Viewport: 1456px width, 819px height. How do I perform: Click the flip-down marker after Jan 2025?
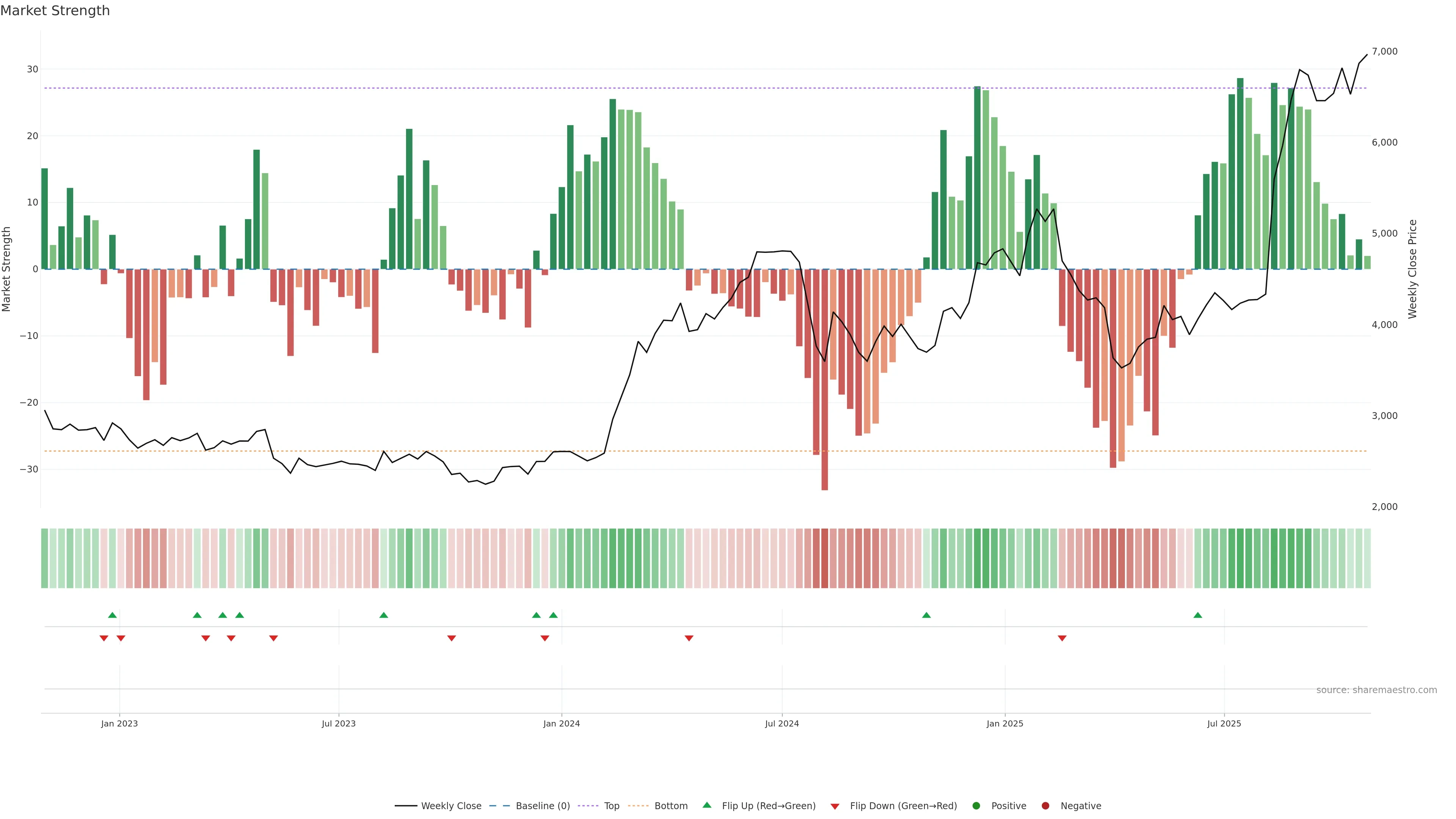coord(1062,638)
